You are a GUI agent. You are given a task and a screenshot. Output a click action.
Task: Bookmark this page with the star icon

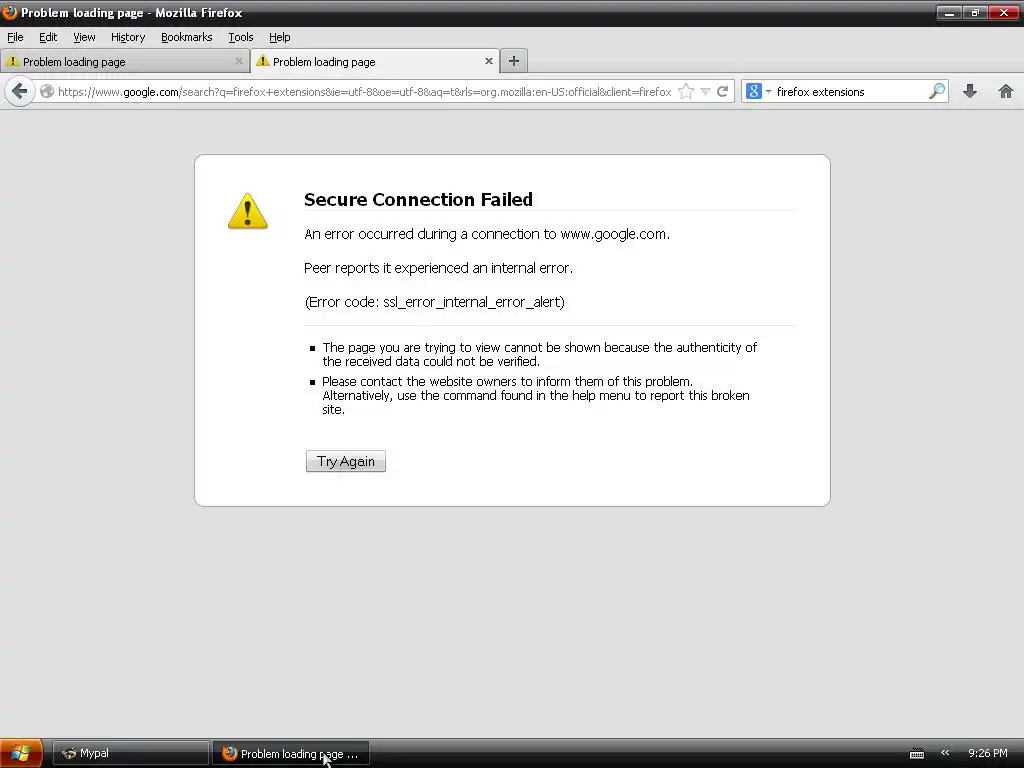[686, 91]
